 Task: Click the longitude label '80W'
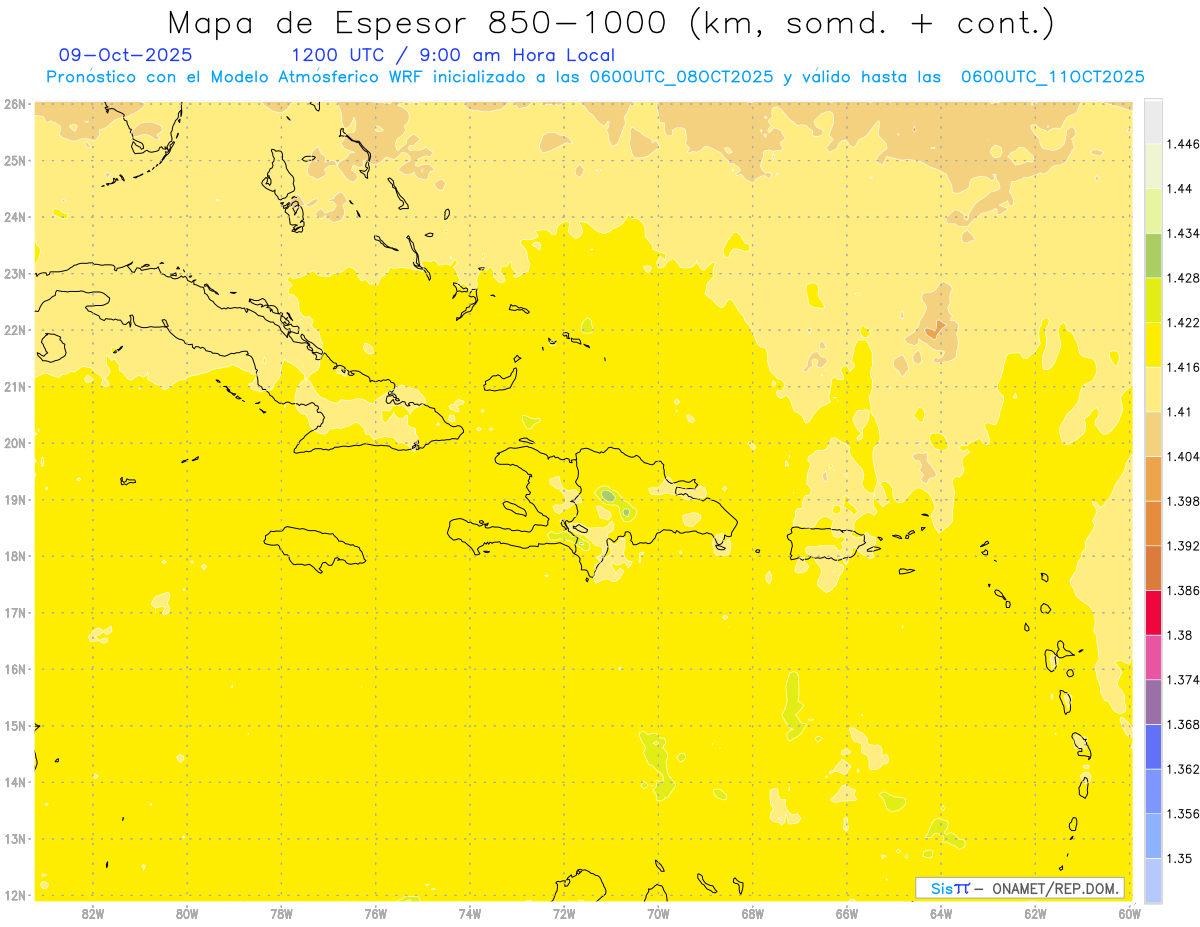pos(187,913)
